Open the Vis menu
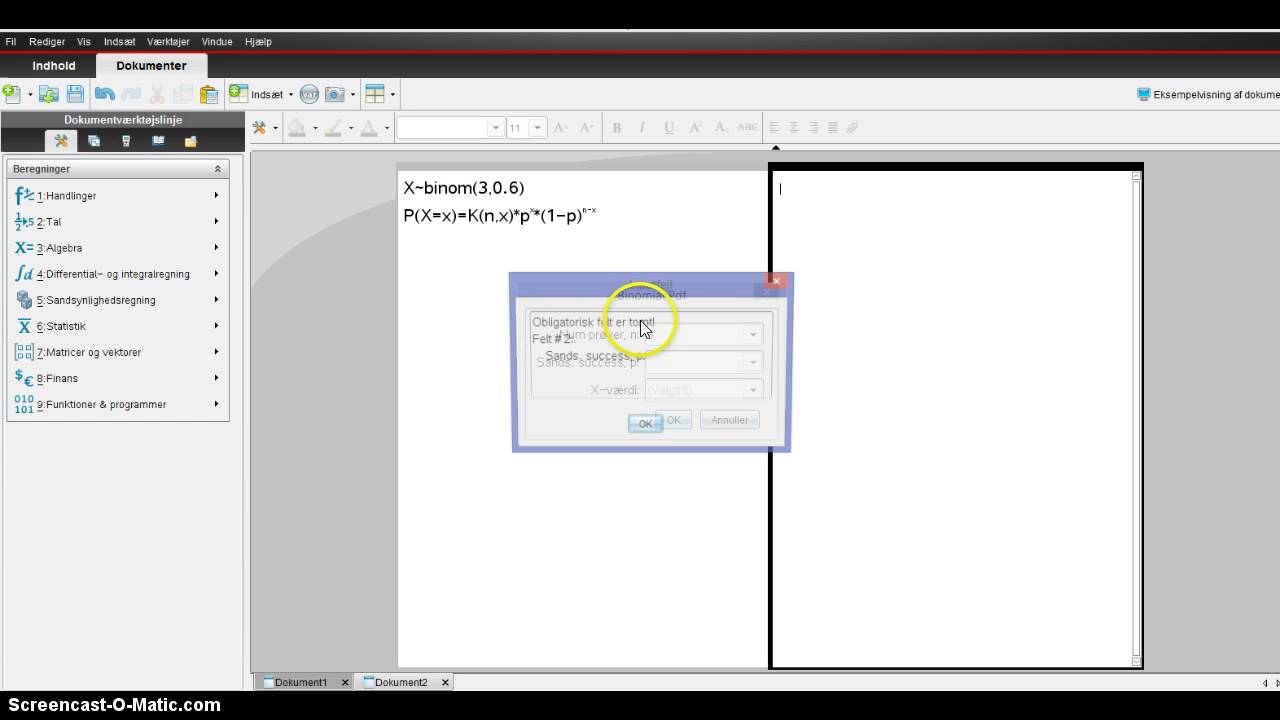 [x=84, y=42]
